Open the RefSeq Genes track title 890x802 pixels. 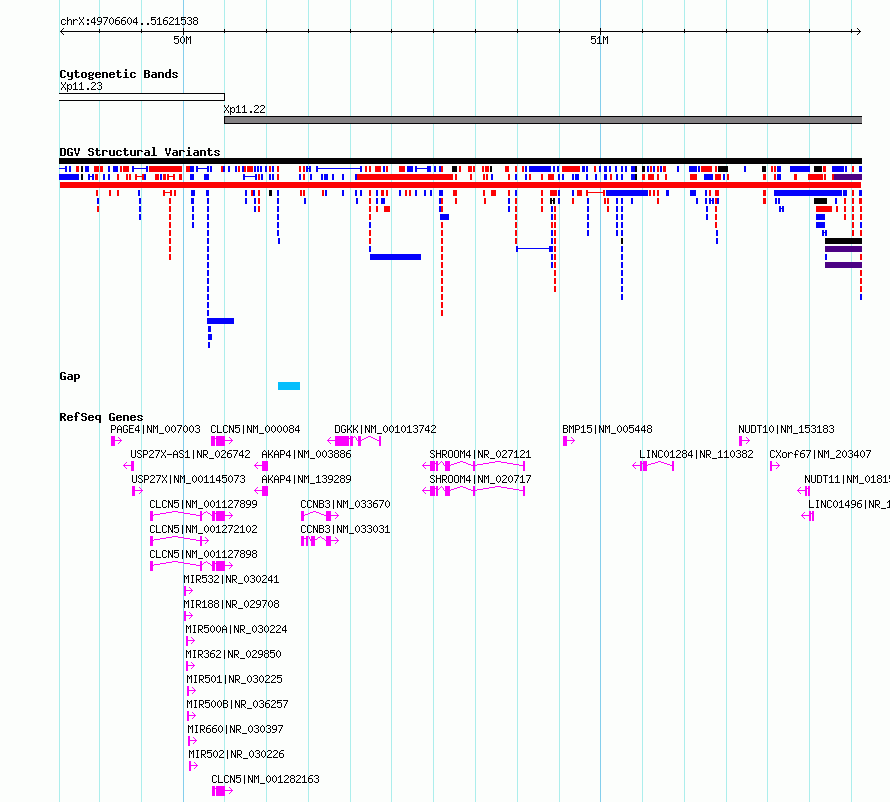tap(101, 417)
